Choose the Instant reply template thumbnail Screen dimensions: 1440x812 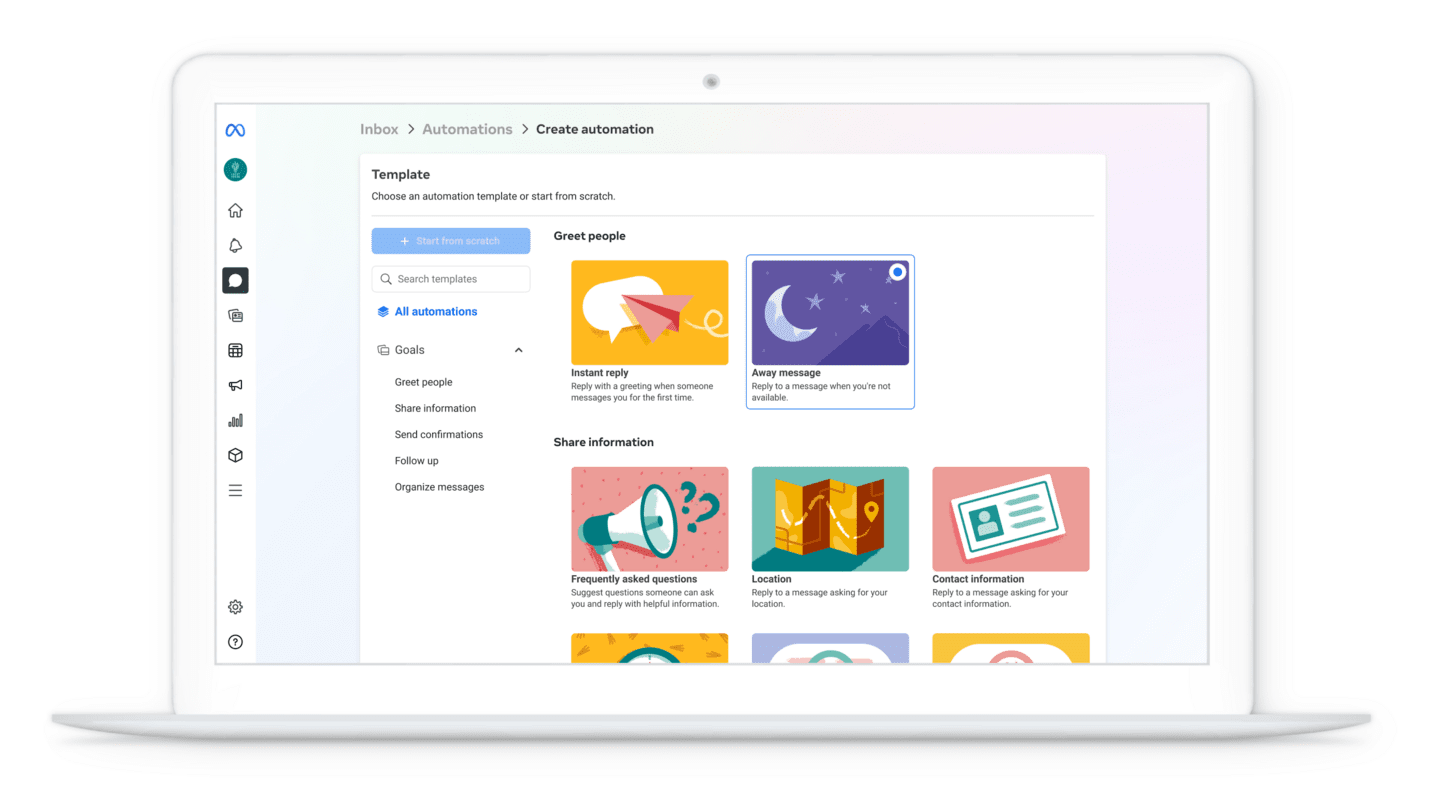650,313
